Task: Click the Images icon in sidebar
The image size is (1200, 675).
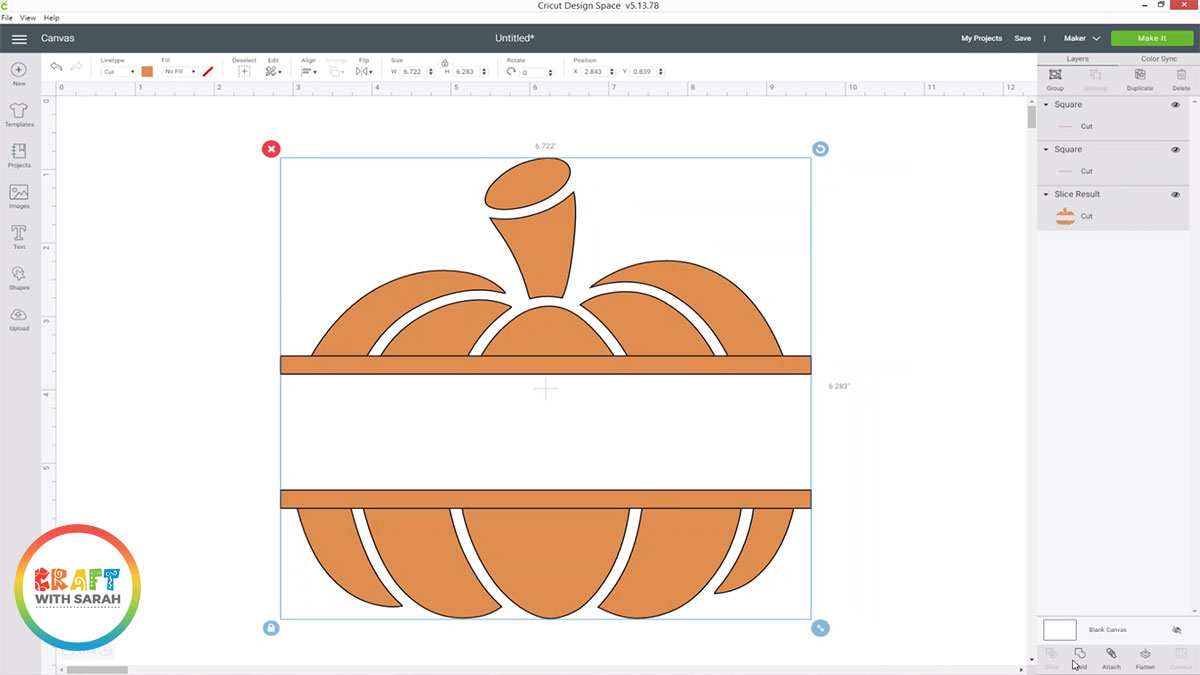Action: 19,194
